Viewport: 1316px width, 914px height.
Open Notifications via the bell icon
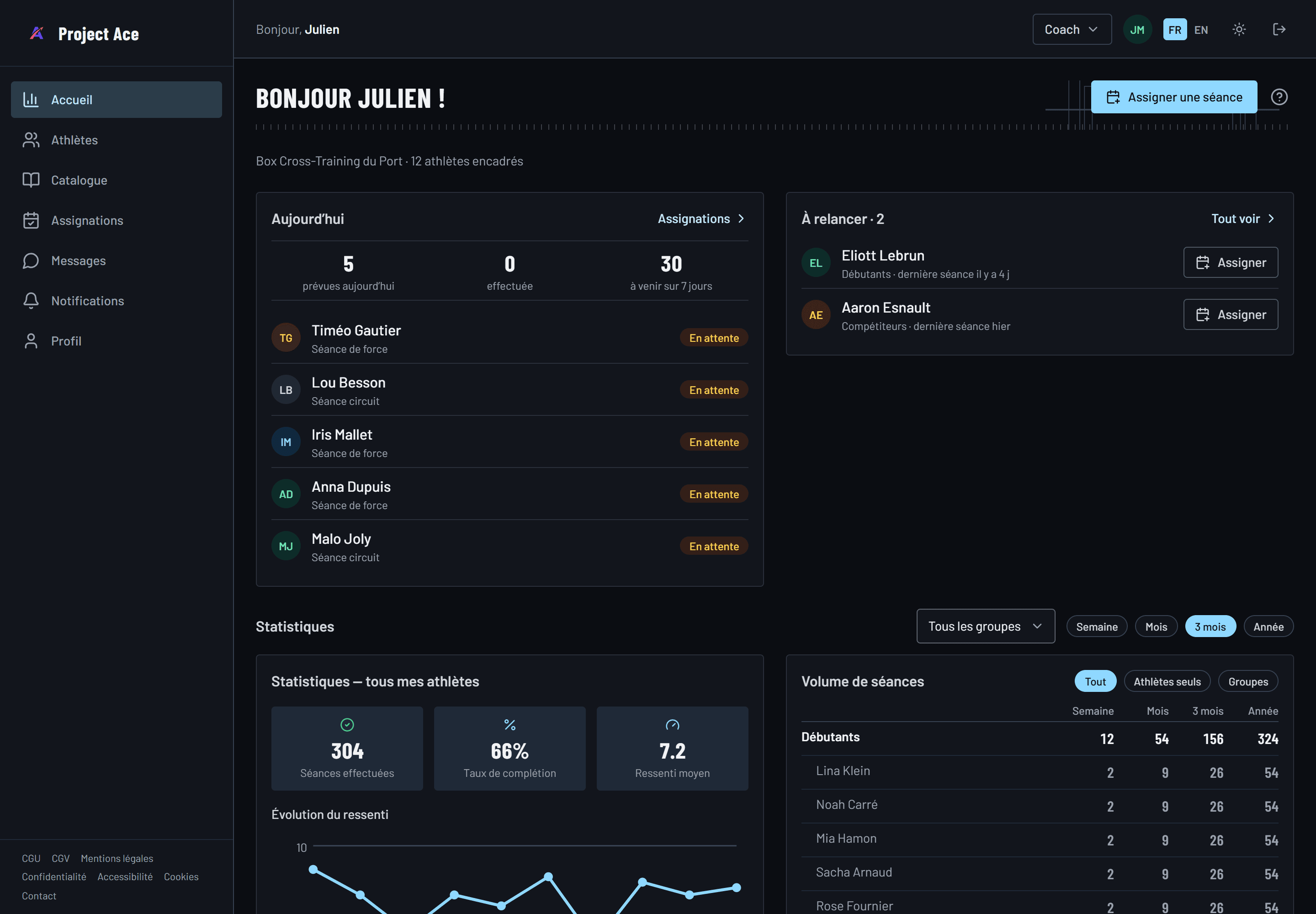(31, 301)
